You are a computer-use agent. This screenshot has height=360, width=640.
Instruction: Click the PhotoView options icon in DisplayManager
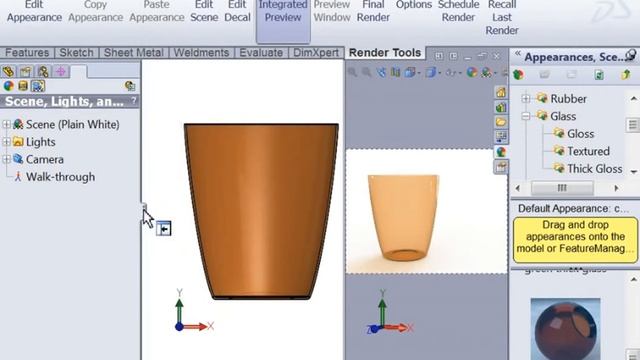click(130, 85)
